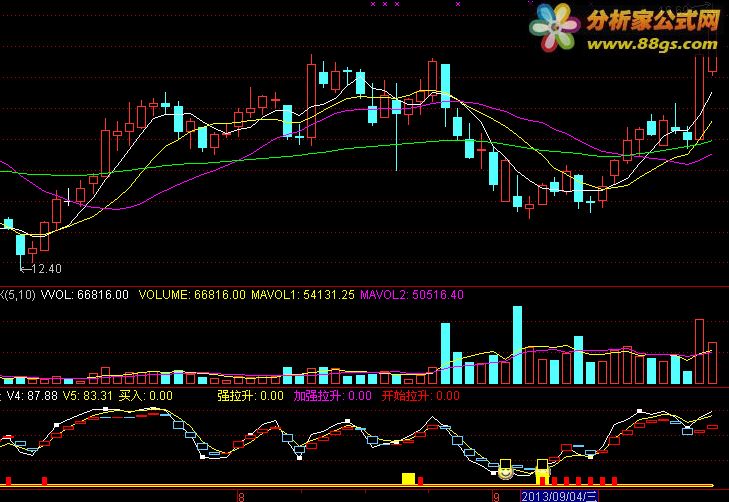This screenshot has width=729, height=502.
Task: Select the V5: 83.31 indicator value
Action: pos(88,396)
